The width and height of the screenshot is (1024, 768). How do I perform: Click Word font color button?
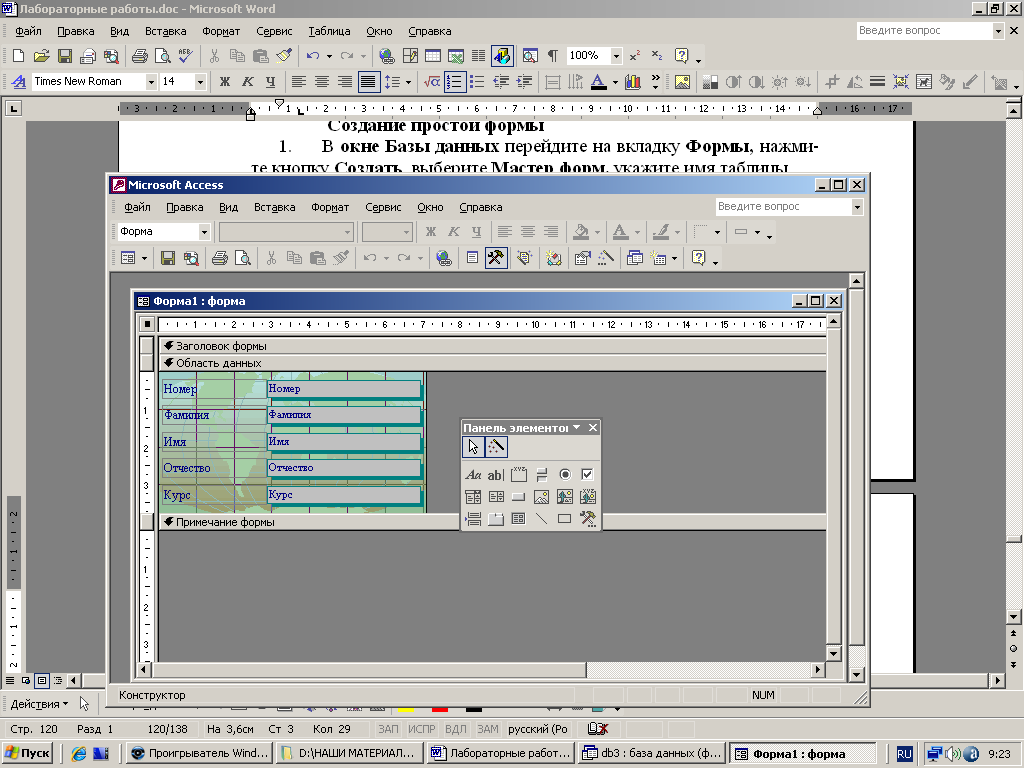[x=598, y=82]
